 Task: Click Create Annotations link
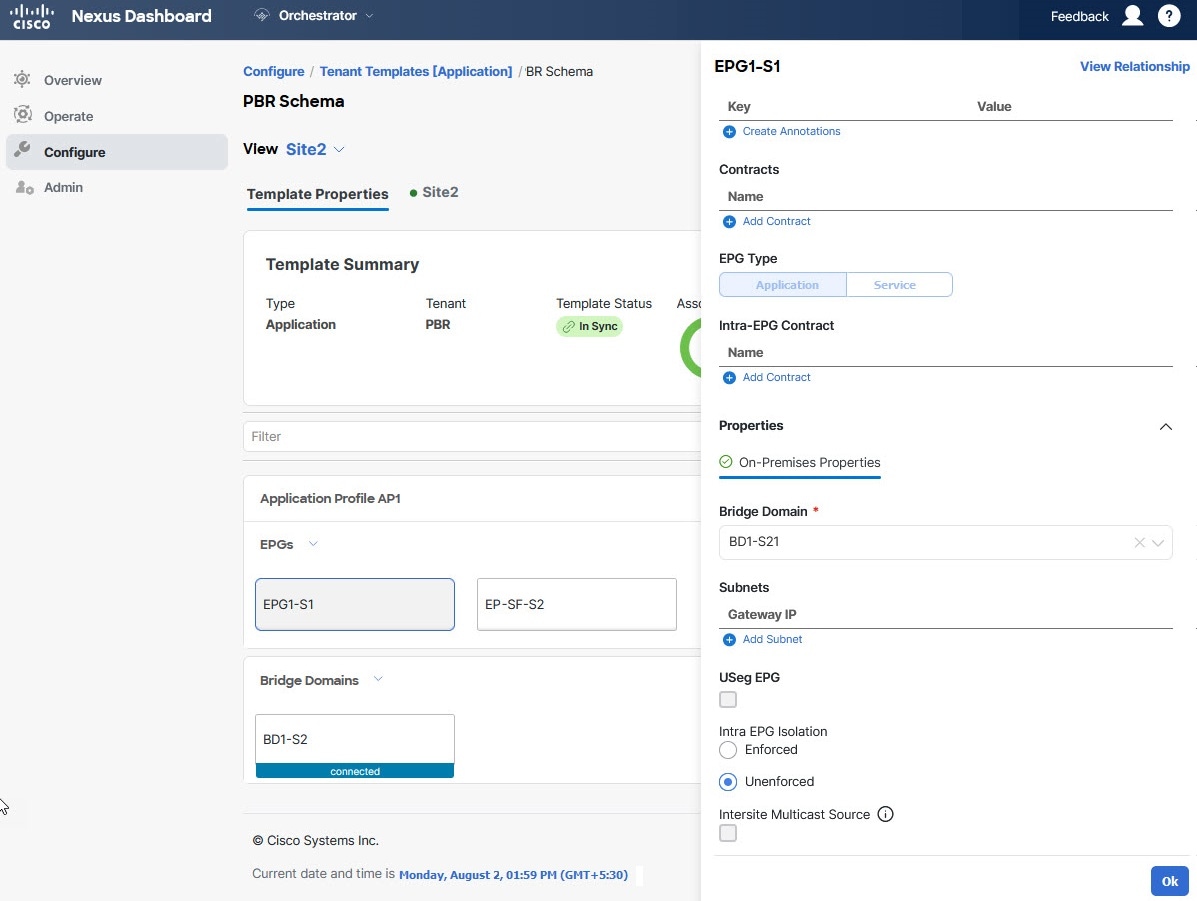791,131
